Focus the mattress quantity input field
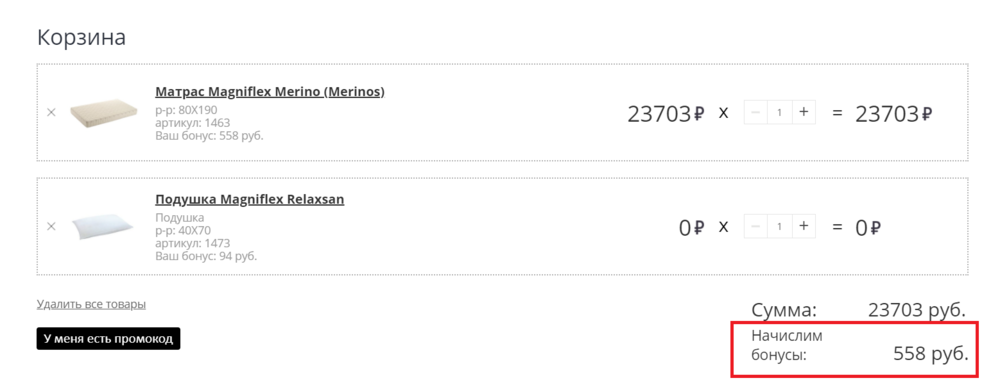This screenshot has height=385, width=1000. (x=780, y=112)
